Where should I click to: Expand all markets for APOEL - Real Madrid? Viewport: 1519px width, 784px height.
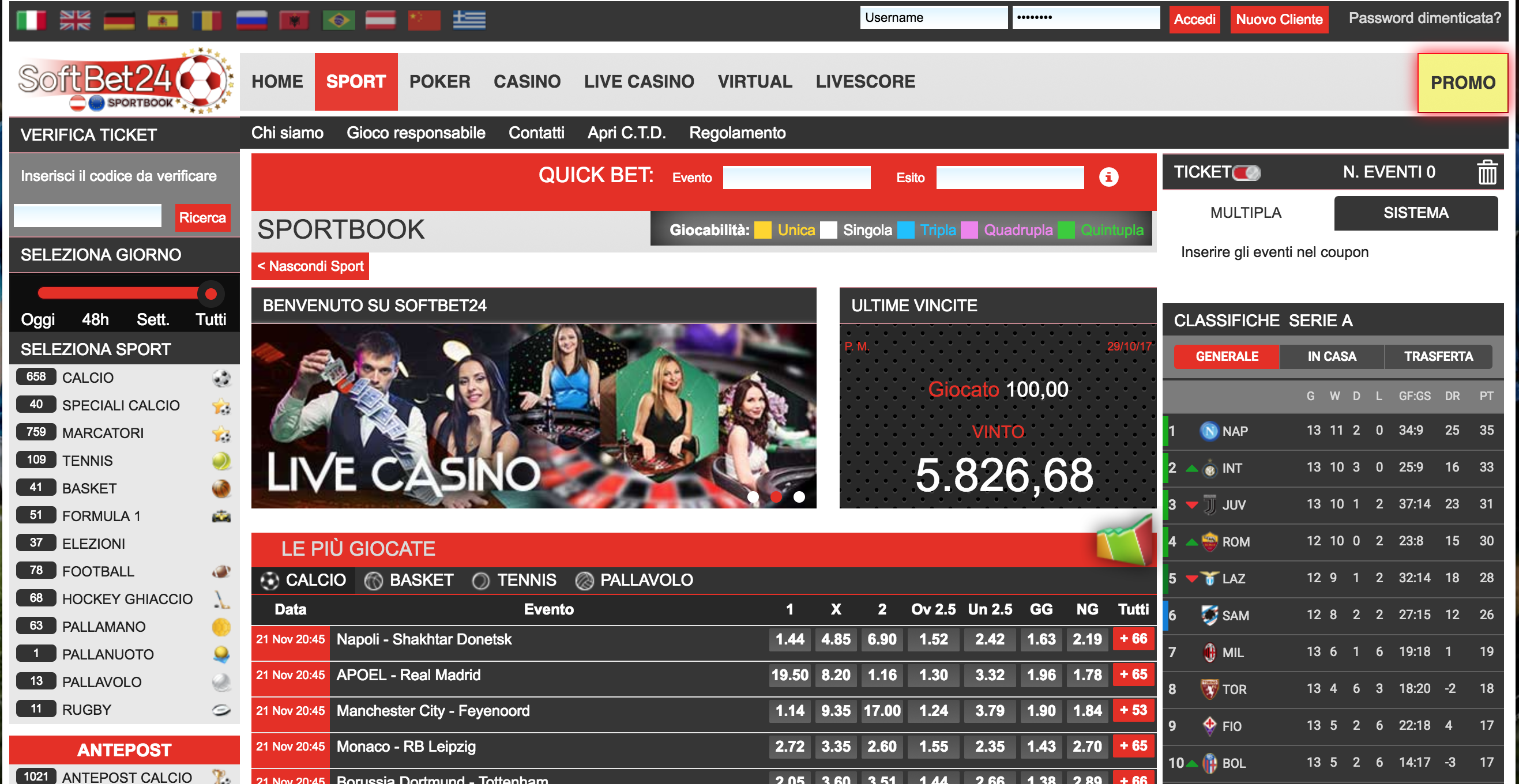coord(1133,675)
